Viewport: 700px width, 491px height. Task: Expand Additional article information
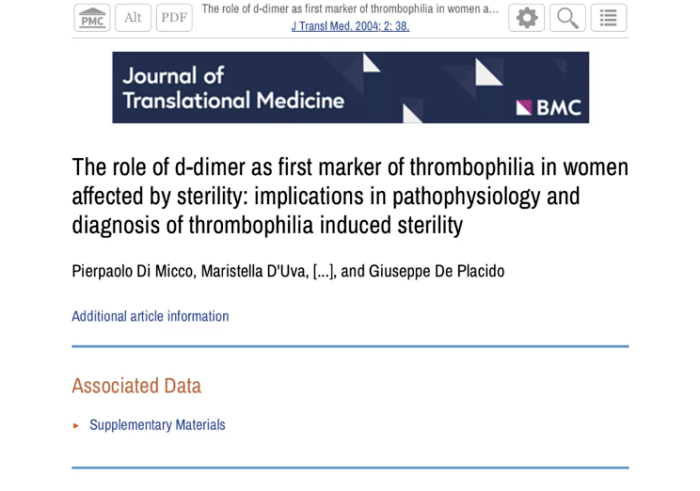coord(150,316)
